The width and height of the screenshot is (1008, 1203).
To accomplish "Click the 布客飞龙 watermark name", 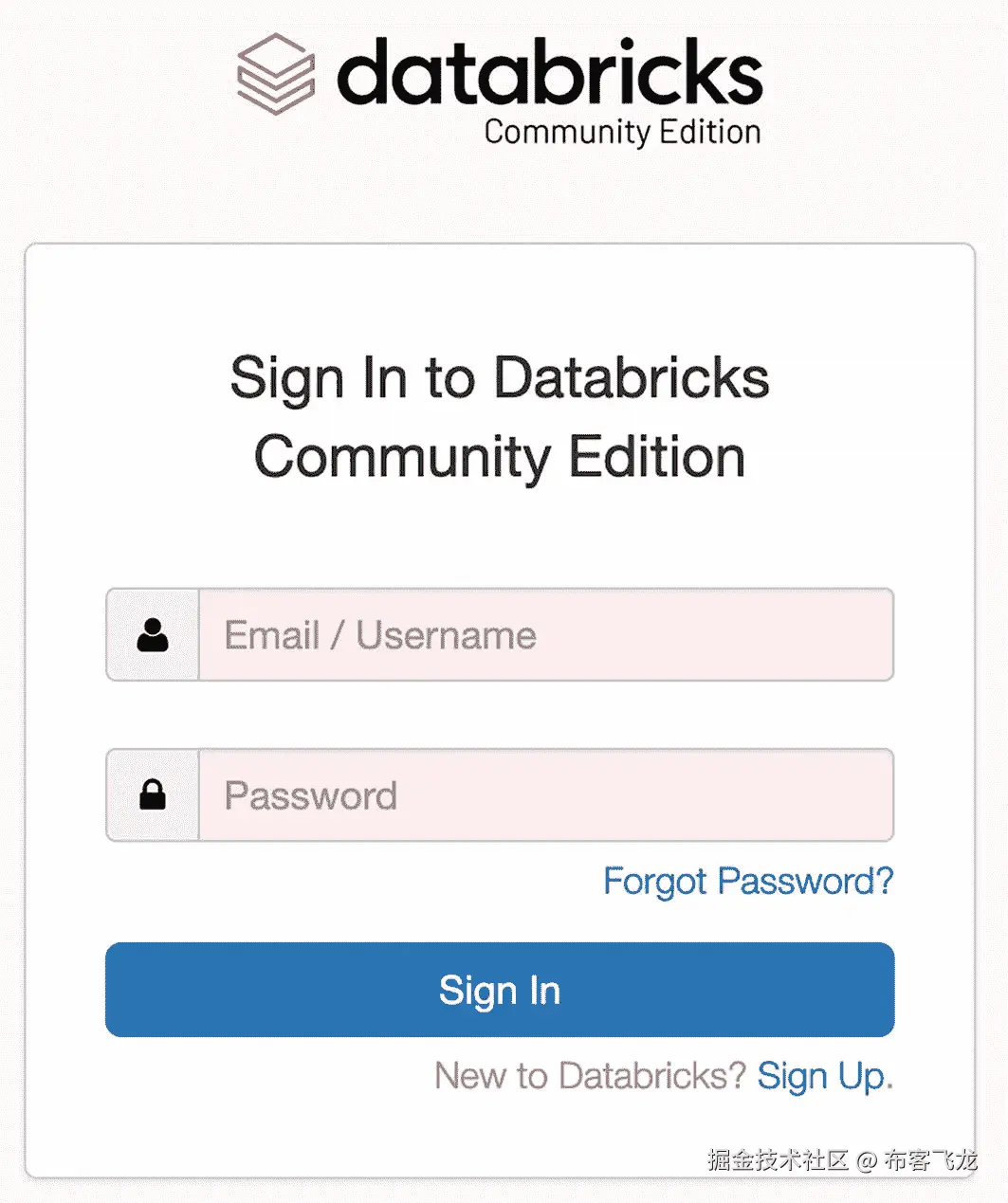I will [930, 1159].
